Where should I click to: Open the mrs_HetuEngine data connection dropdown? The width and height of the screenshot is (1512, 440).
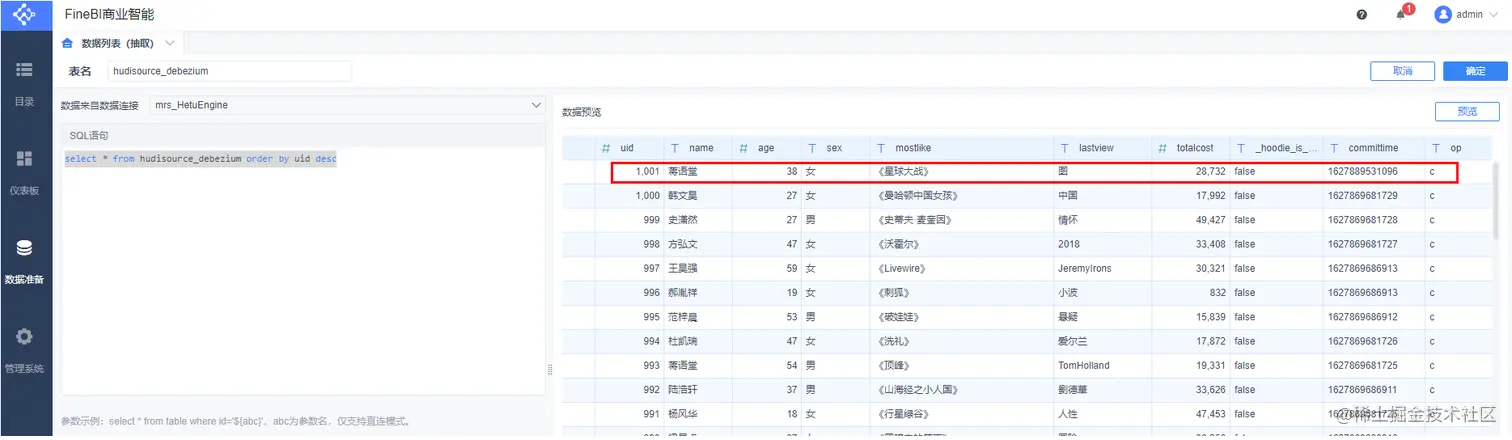346,104
